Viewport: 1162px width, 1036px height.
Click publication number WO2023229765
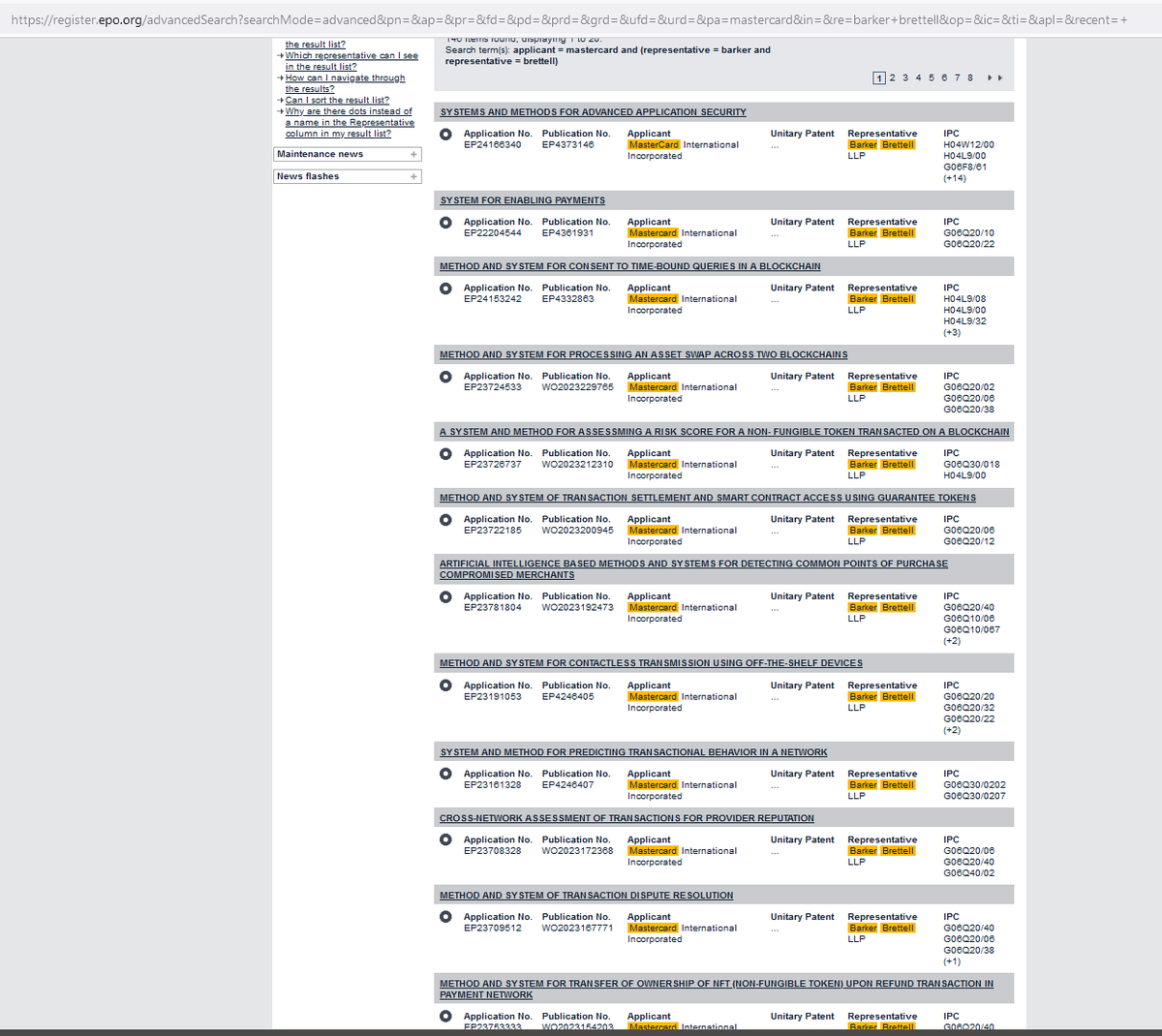pyautogui.click(x=578, y=387)
